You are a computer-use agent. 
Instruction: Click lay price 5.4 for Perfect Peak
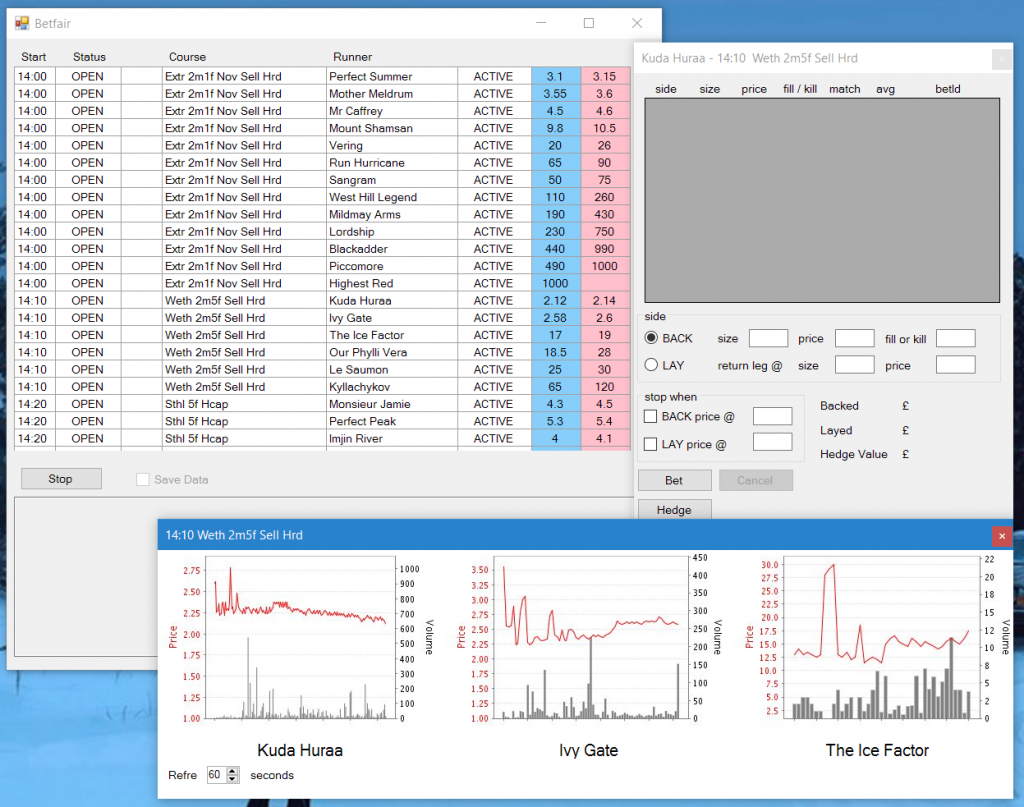click(x=605, y=421)
